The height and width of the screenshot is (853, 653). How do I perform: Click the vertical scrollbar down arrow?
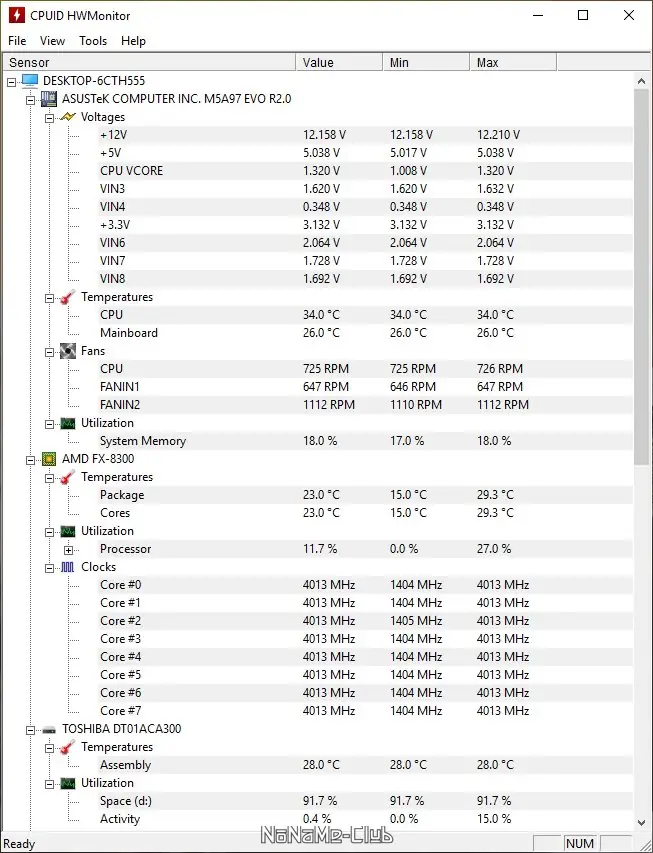pyautogui.click(x=643, y=823)
